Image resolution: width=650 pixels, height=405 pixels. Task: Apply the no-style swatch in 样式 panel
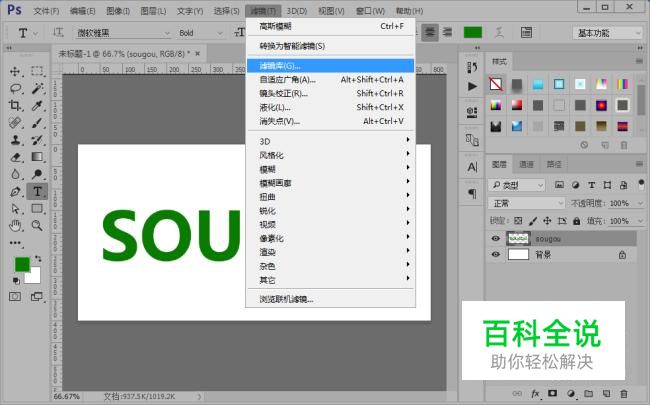pos(496,84)
